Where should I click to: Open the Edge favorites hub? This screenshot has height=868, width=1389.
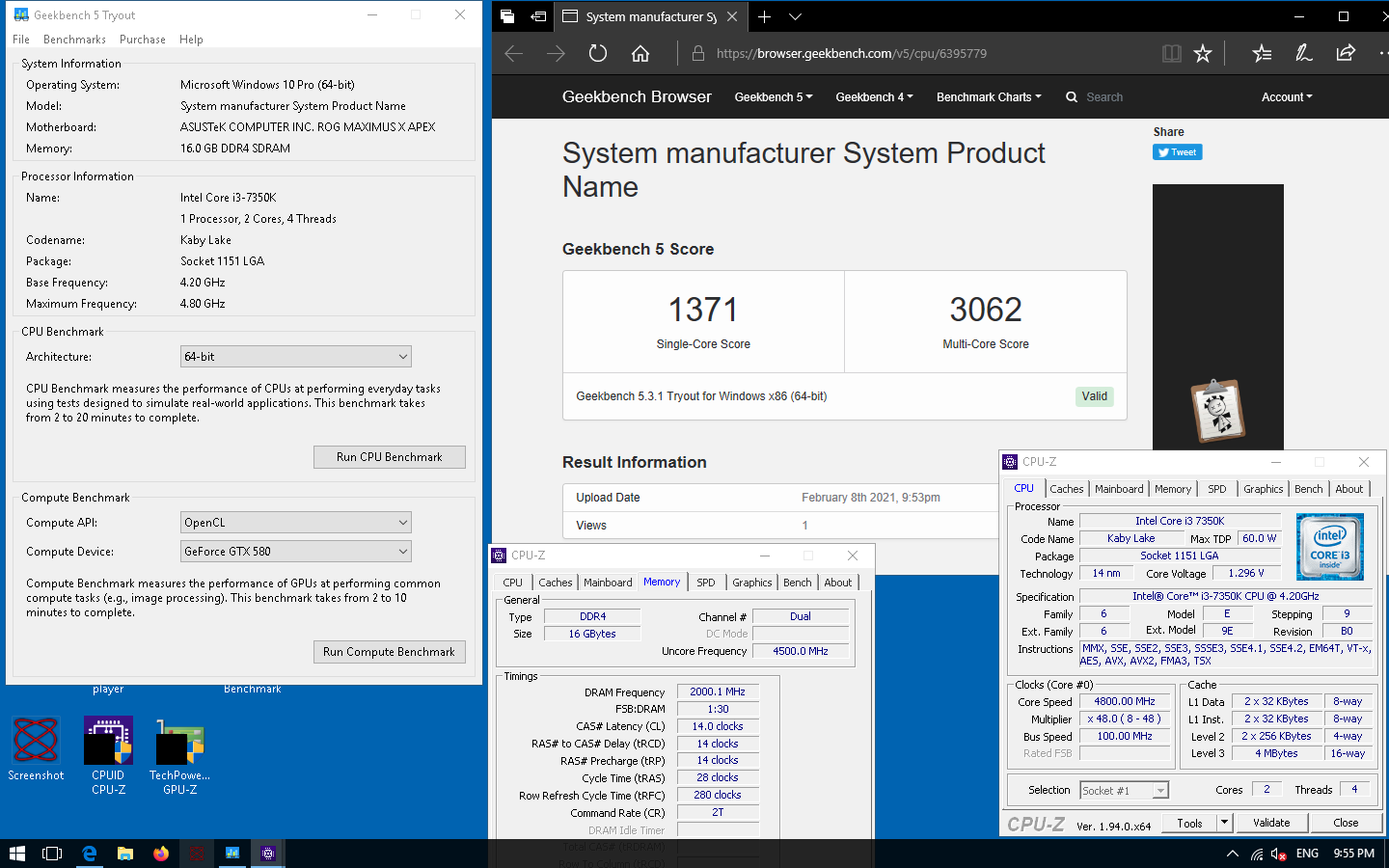click(1262, 54)
